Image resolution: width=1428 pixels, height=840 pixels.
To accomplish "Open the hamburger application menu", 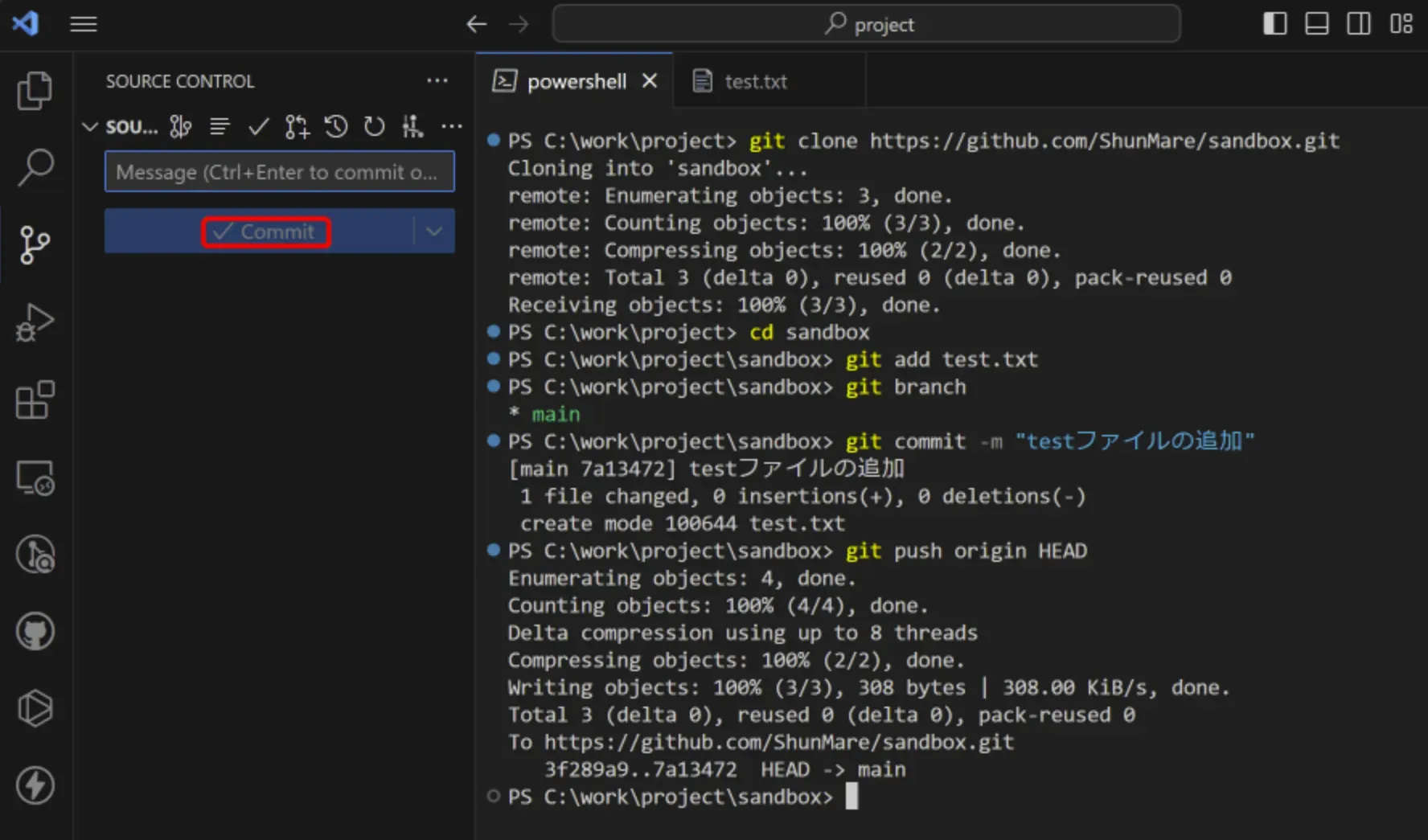I will pos(84,24).
